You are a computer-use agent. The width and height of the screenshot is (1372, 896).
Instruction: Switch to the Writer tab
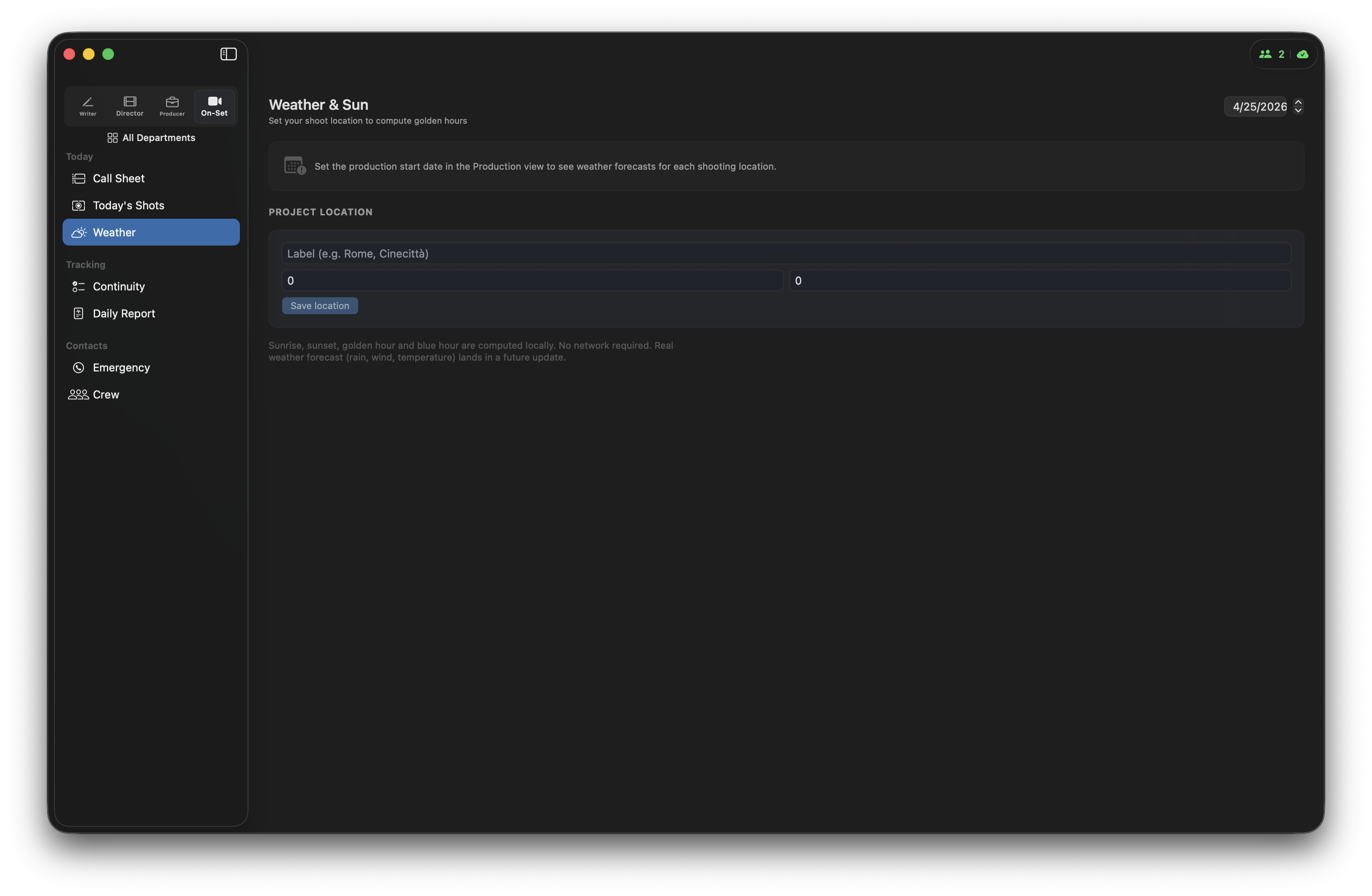87,106
